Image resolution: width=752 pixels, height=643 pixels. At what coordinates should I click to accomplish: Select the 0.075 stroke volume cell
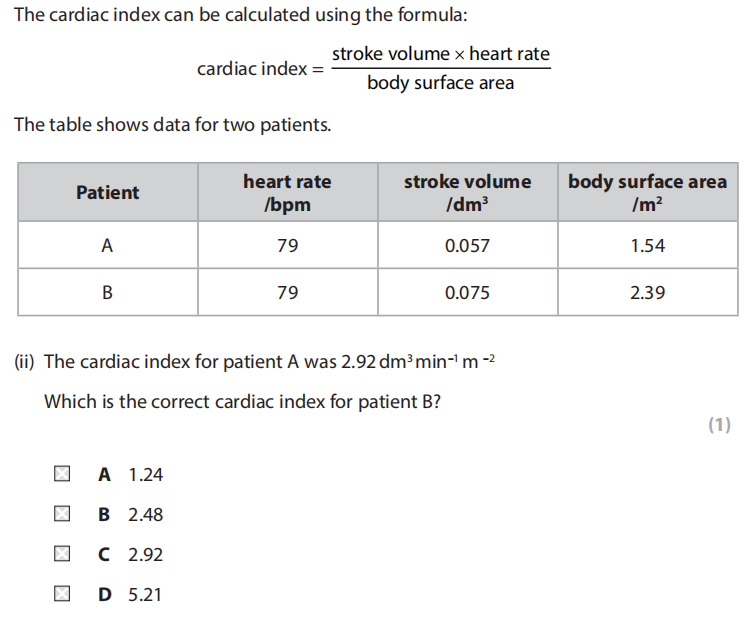[467, 293]
